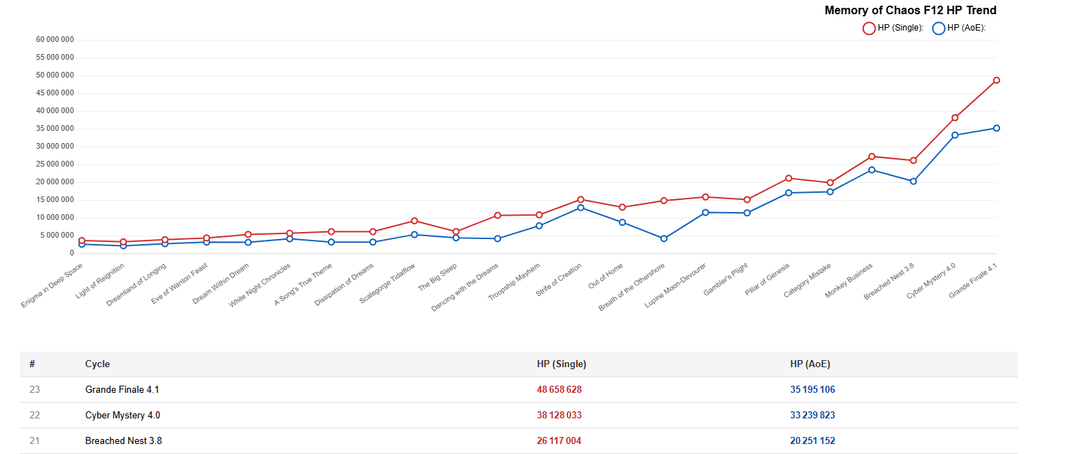Image resolution: width=1080 pixels, height=454 pixels.
Task: Click the # column header
Action: (x=33, y=364)
